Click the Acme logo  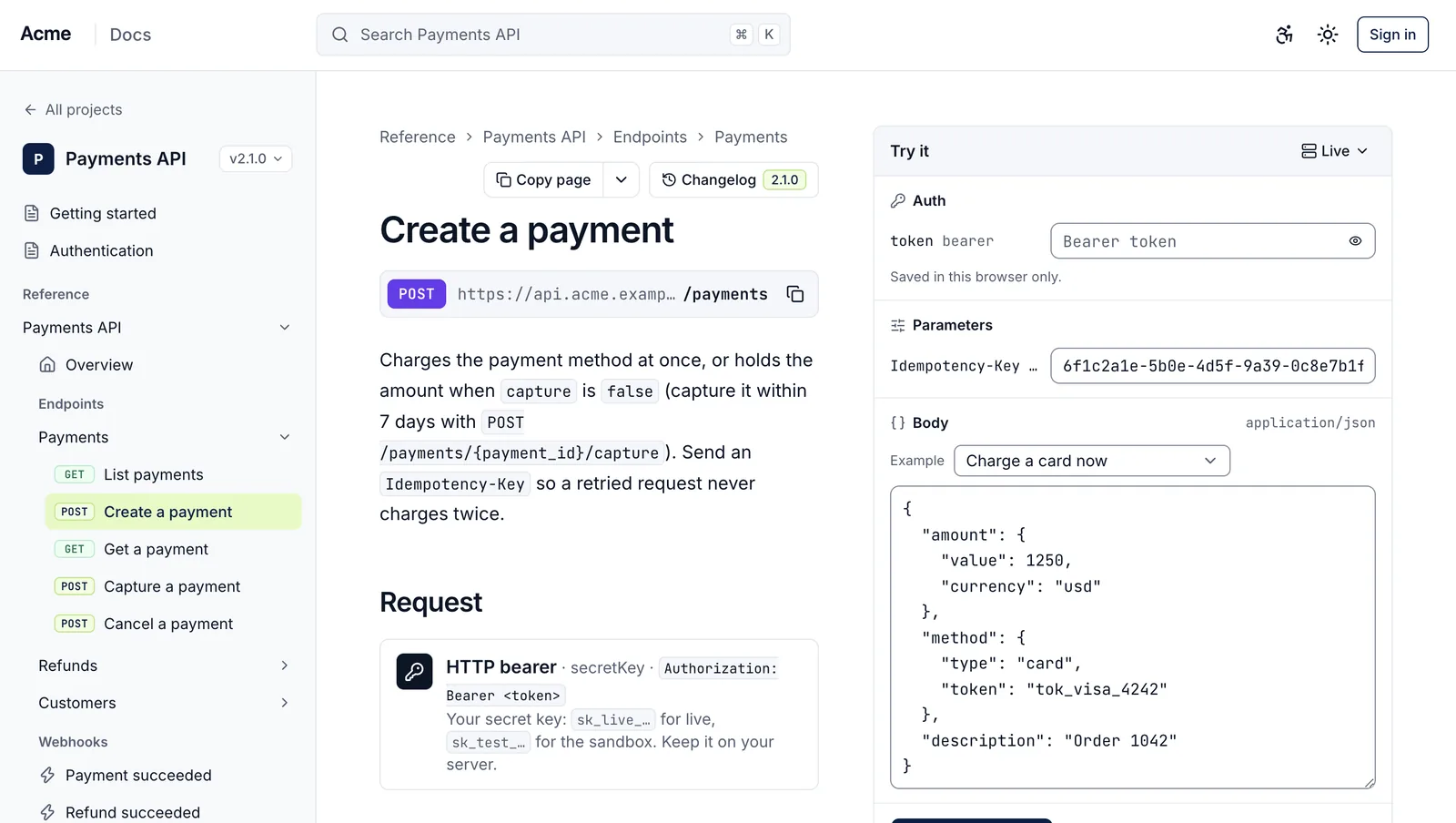click(x=45, y=34)
